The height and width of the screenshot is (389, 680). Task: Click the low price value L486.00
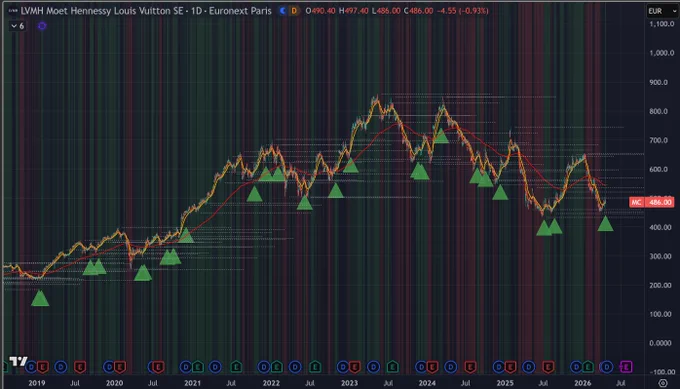[386, 11]
